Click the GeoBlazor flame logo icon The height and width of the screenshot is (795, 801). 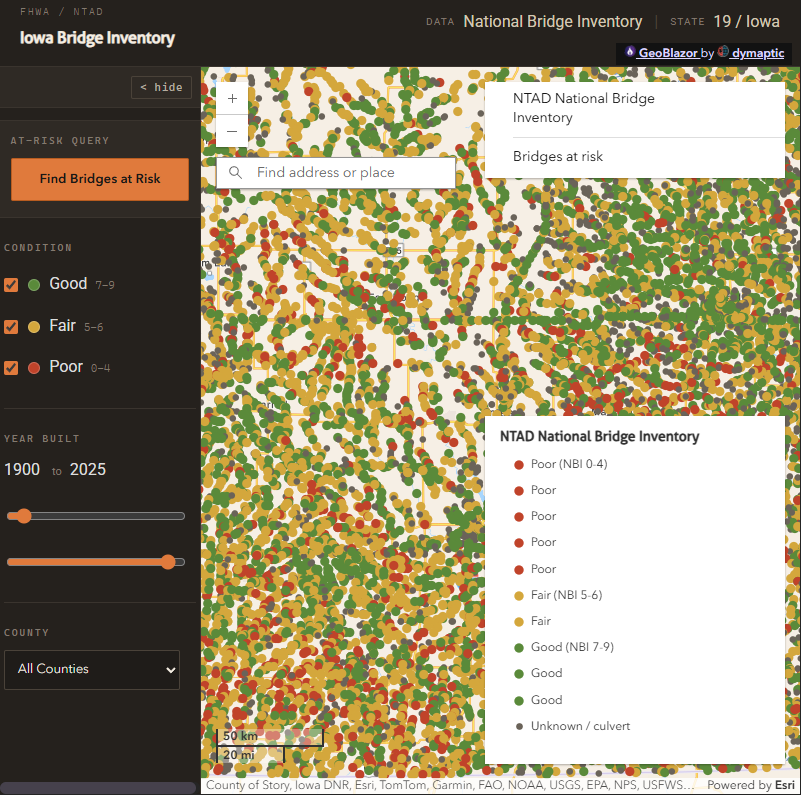tap(630, 52)
